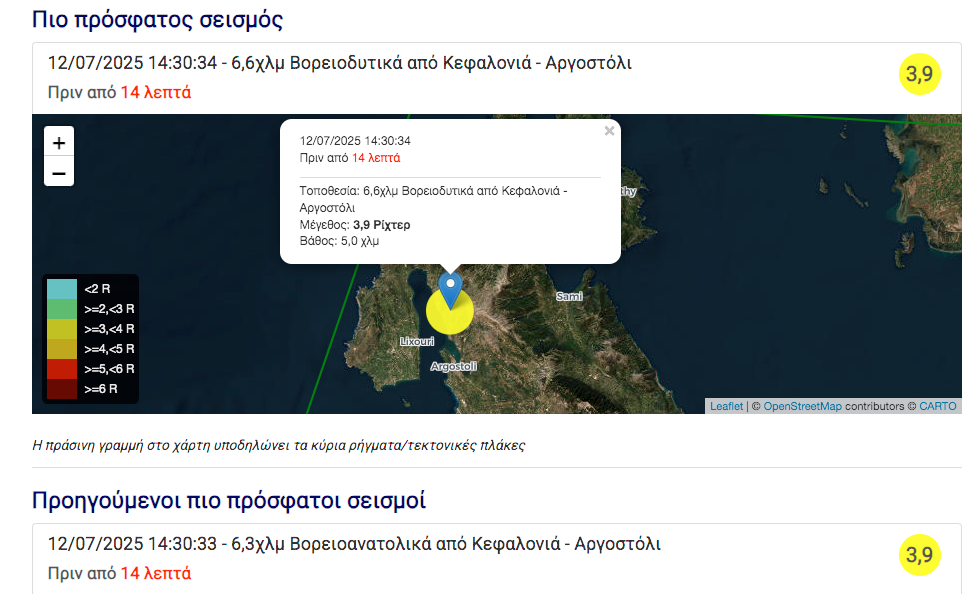
Task: Close the earthquake info popup
Action: (609, 131)
